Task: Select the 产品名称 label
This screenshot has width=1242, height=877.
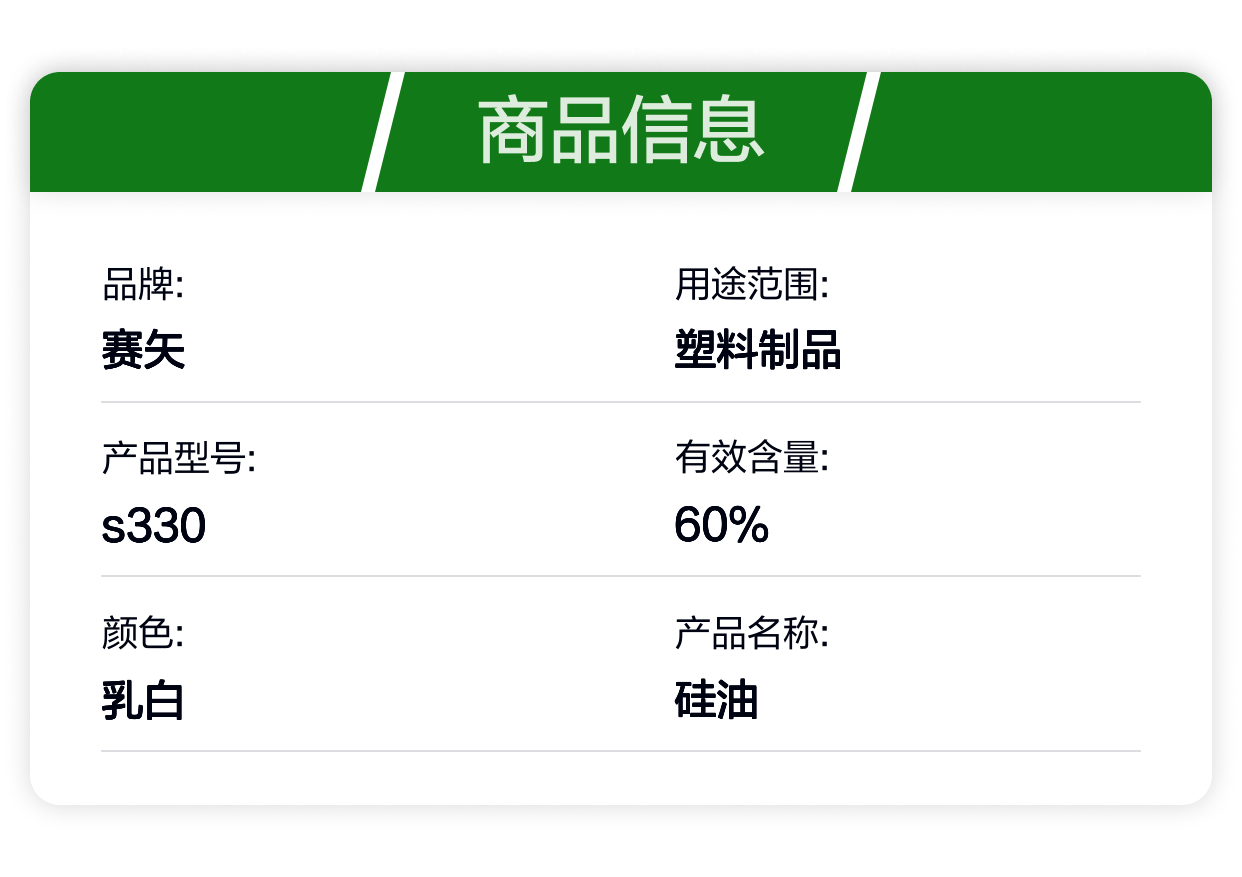Action: pos(752,634)
